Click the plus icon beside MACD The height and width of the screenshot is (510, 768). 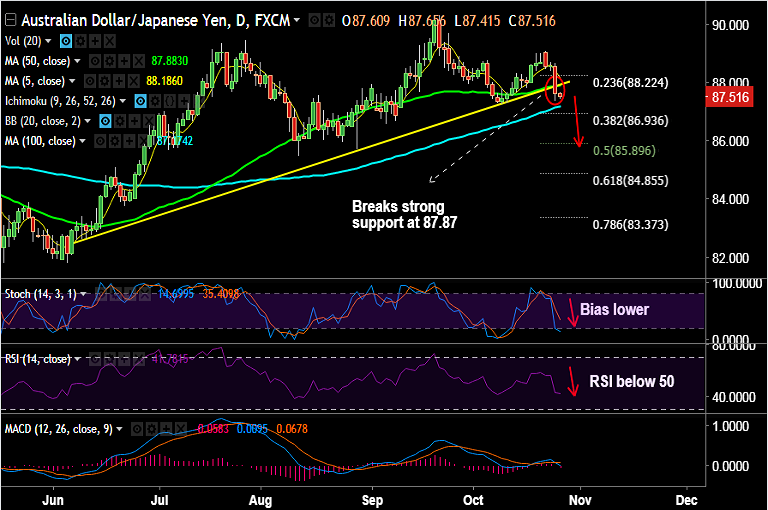point(166,429)
